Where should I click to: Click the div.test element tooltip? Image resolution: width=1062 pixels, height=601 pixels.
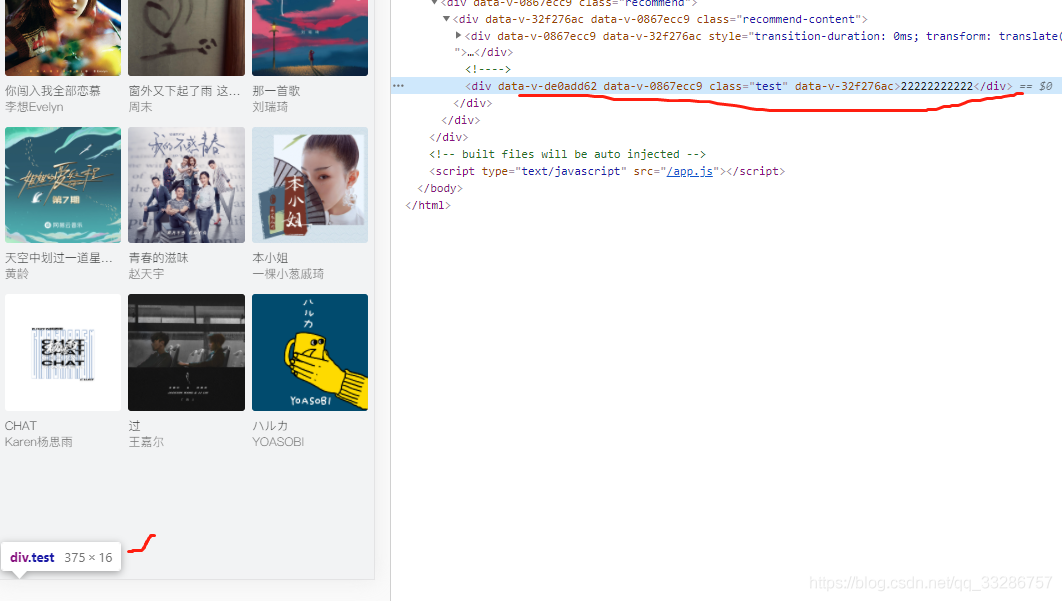(61, 558)
